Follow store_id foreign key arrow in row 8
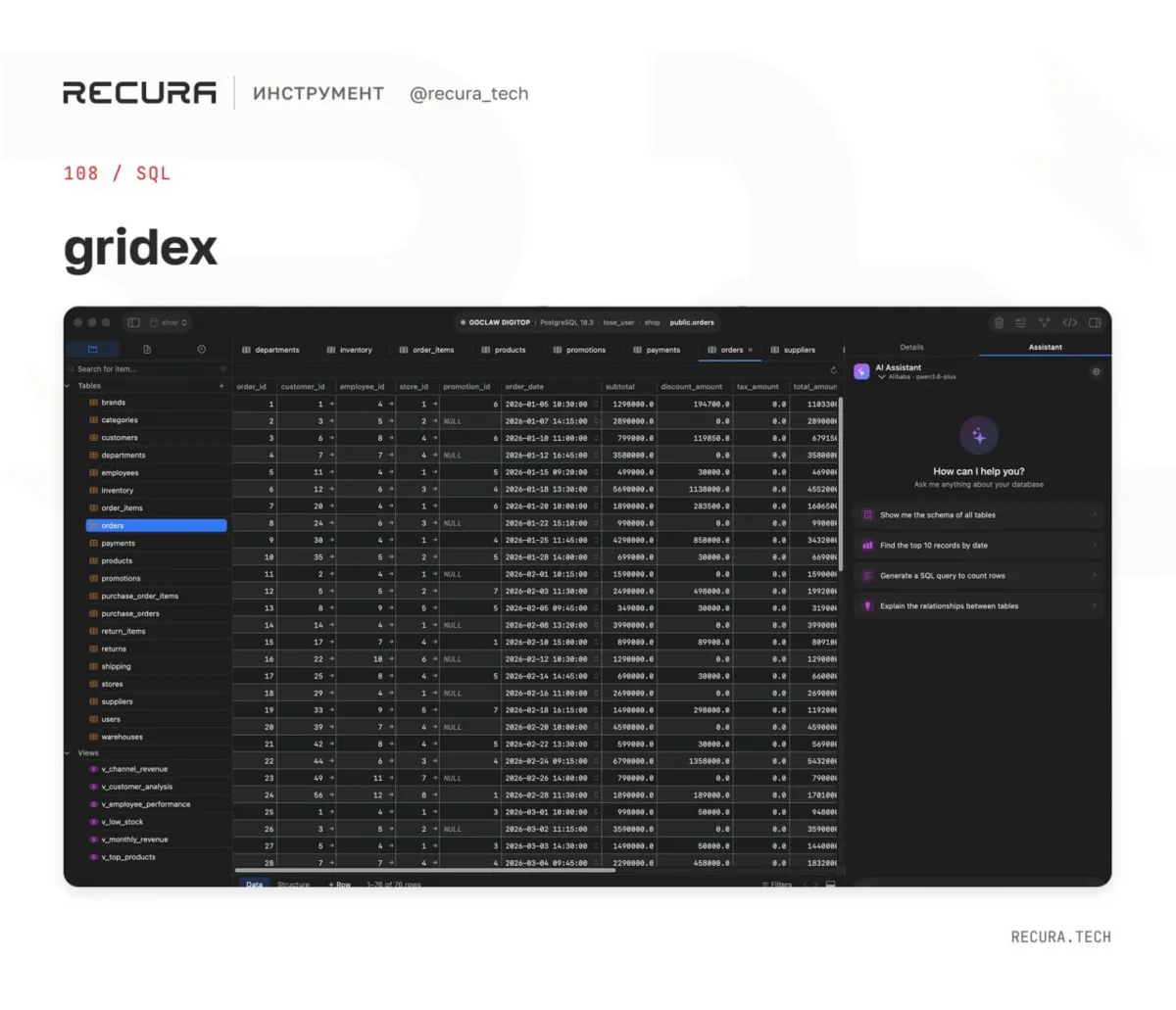This screenshot has width=1176, height=1010. click(x=435, y=523)
